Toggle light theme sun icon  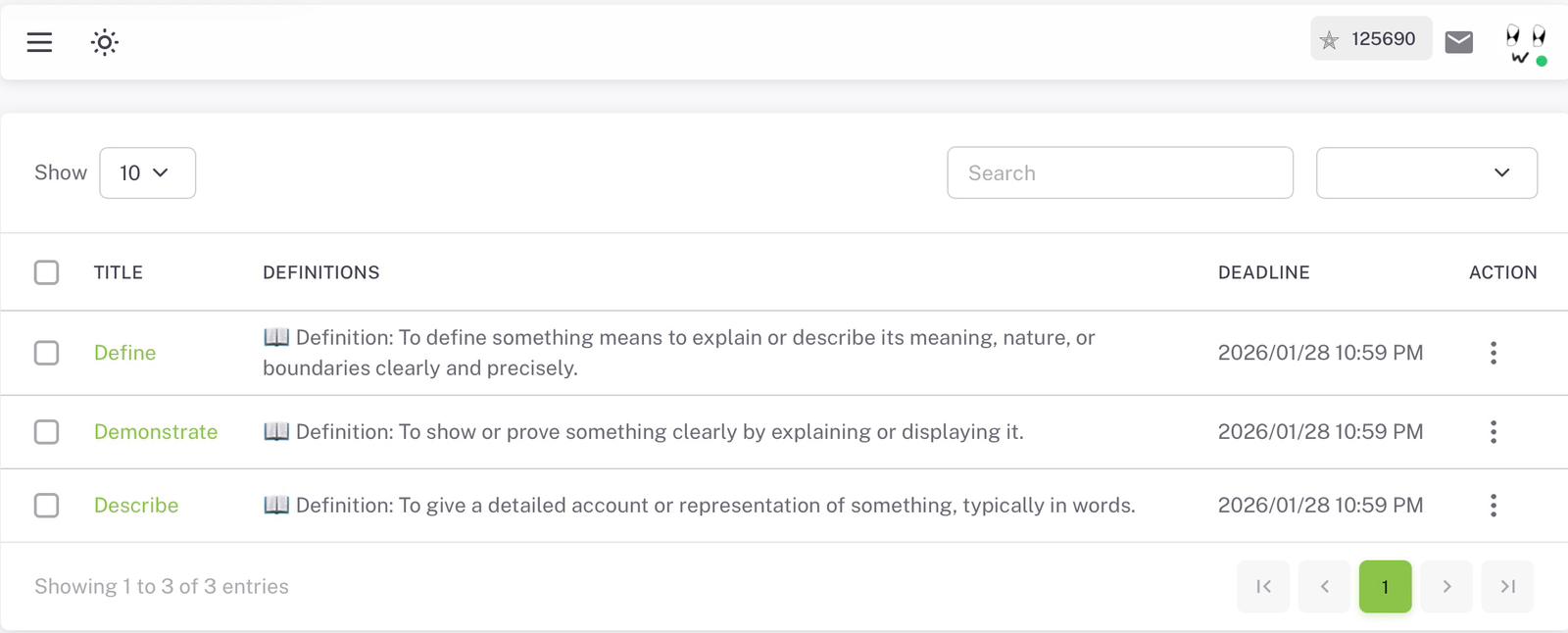tap(105, 42)
